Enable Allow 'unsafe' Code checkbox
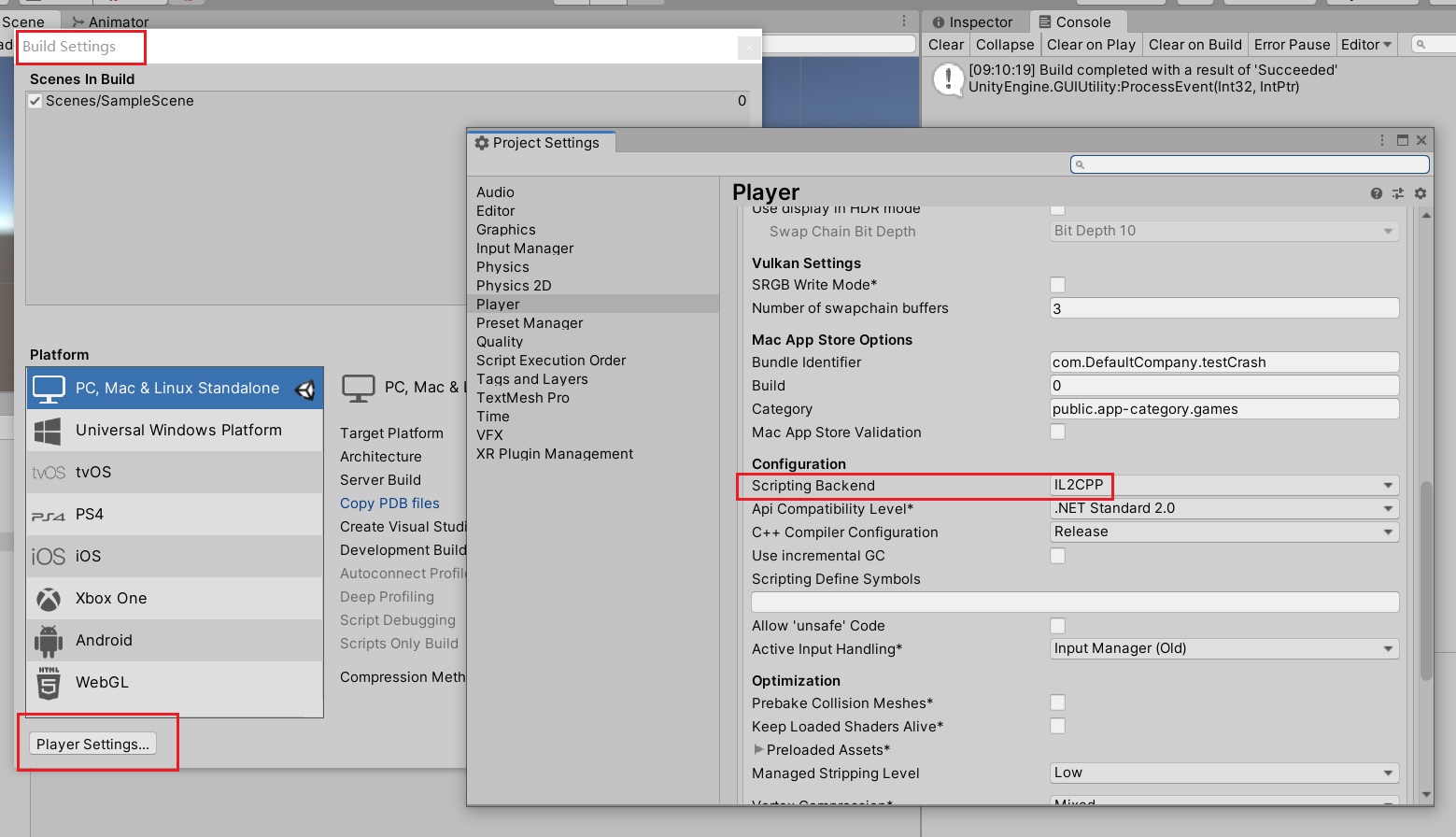 1057,626
